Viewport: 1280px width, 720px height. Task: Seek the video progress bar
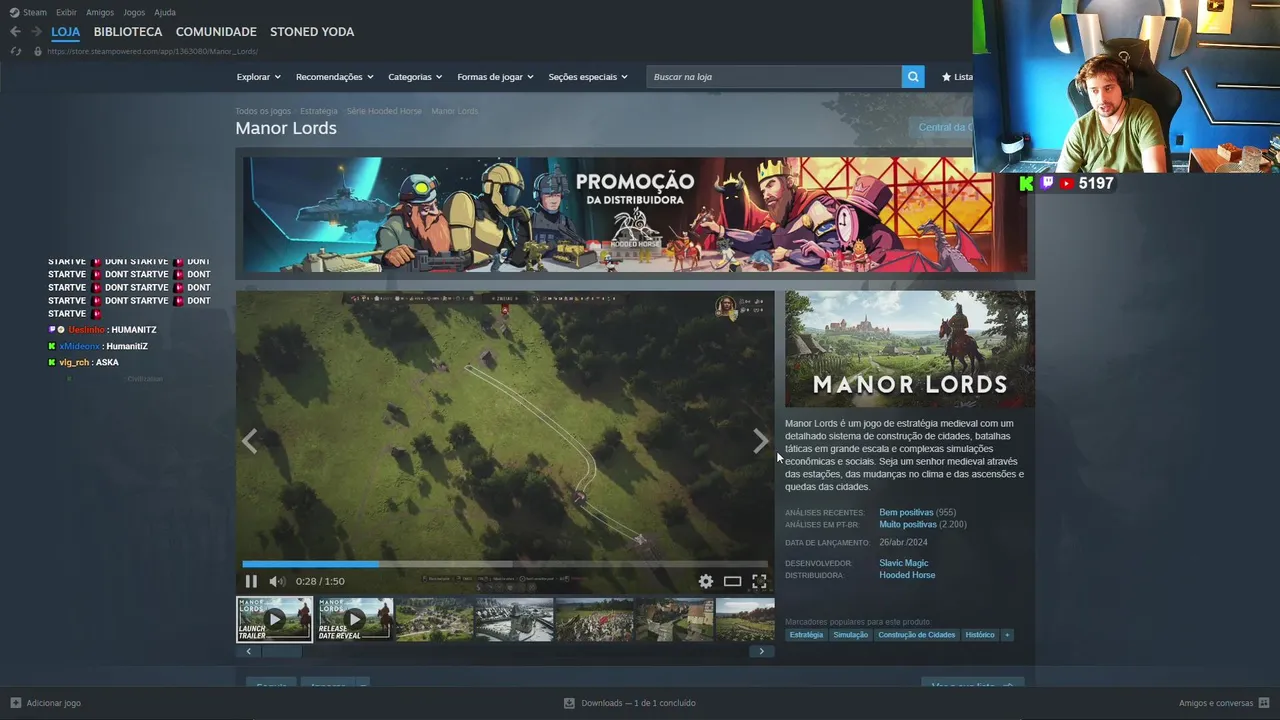(505, 564)
